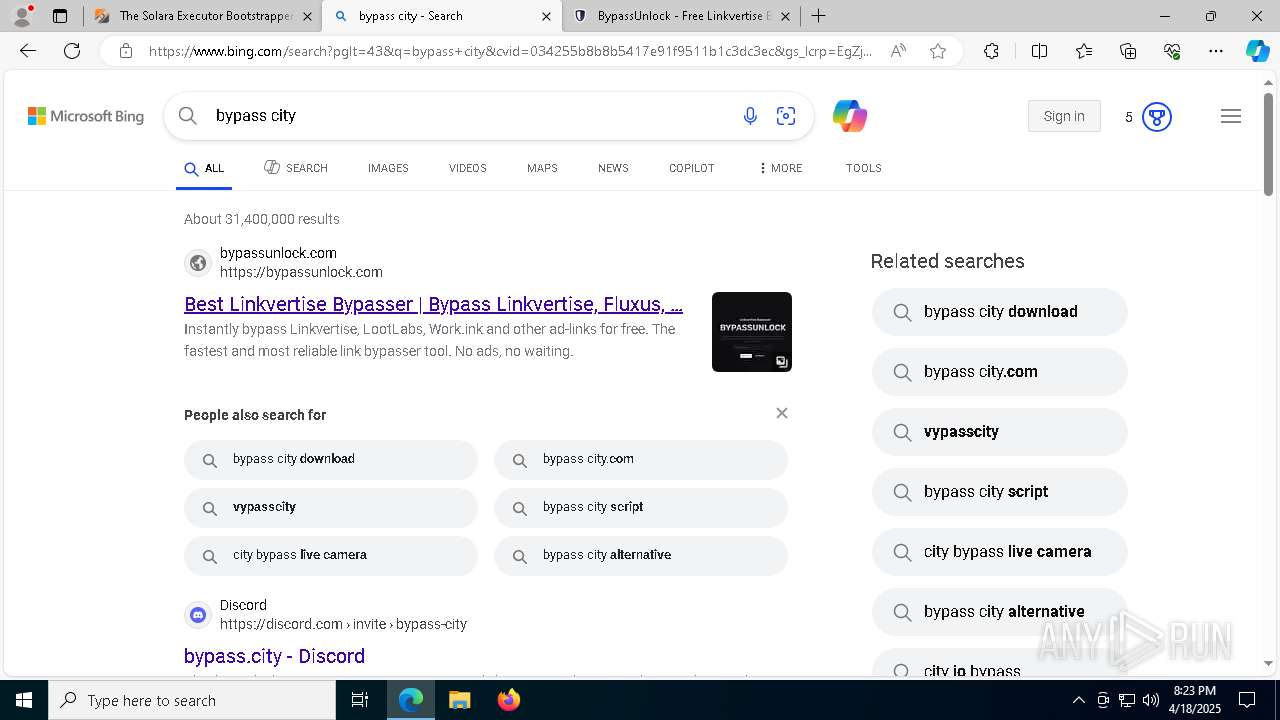The image size is (1280, 720).
Task: Open the Collections icon
Action: [1128, 51]
